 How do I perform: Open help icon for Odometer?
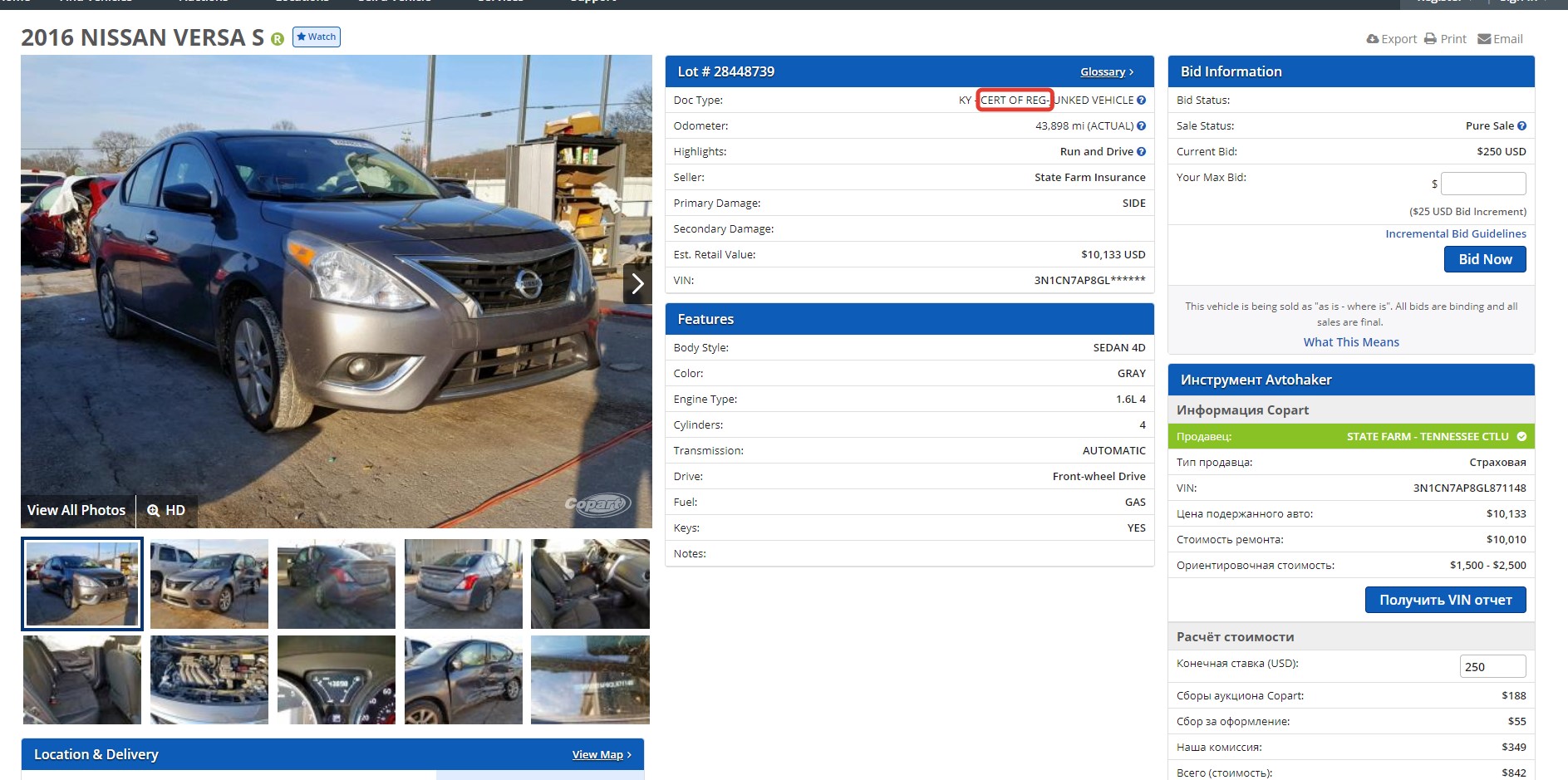1142,125
